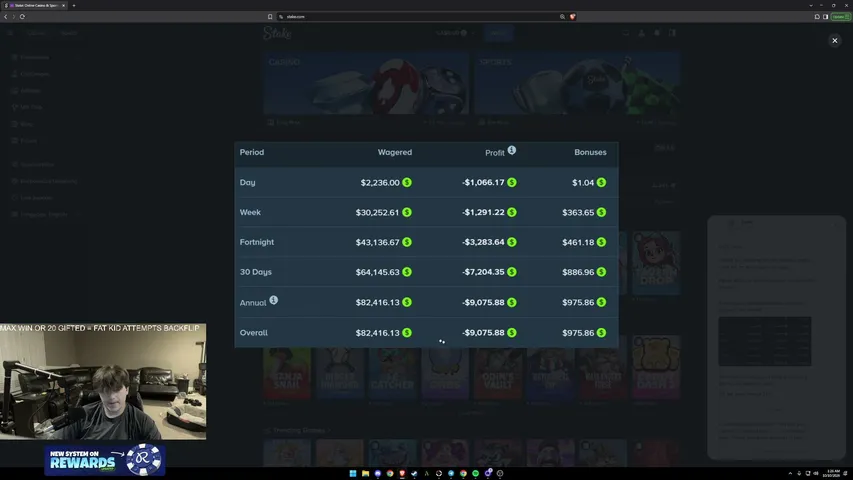
Task: Click the dollar icon beside Week bonuses $363.65
Action: pyautogui.click(x=601, y=212)
